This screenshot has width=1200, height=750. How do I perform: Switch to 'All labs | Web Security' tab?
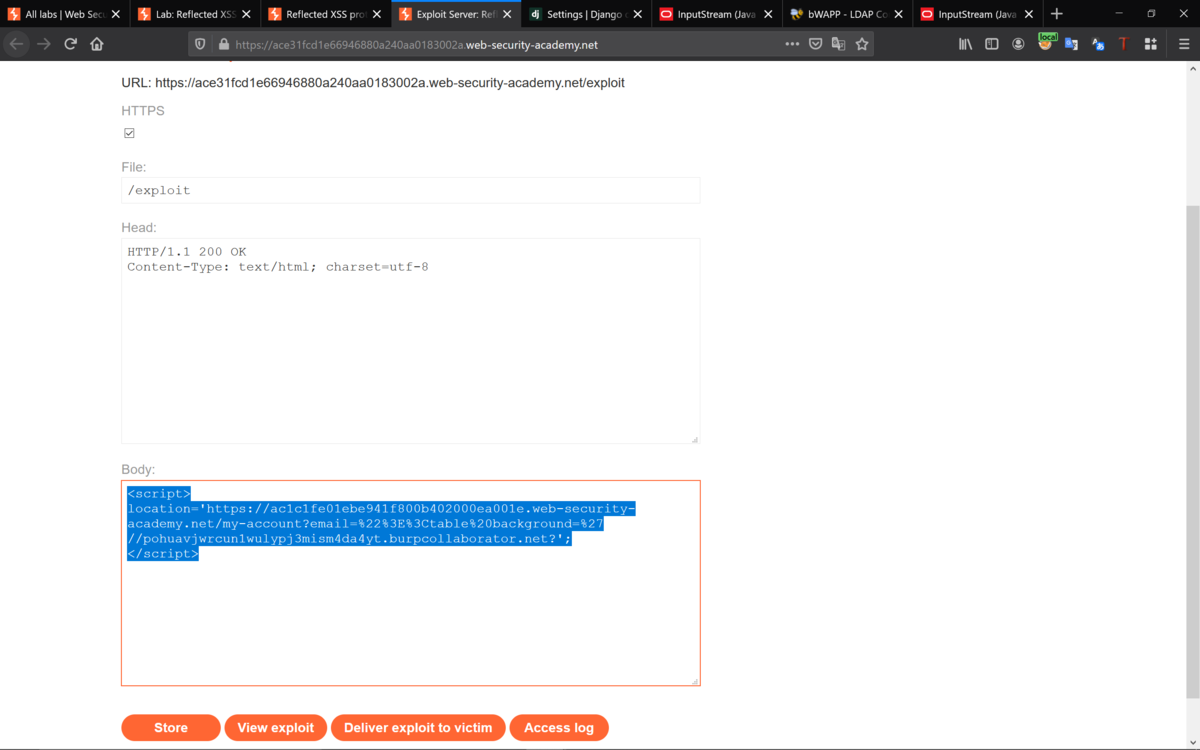65,14
